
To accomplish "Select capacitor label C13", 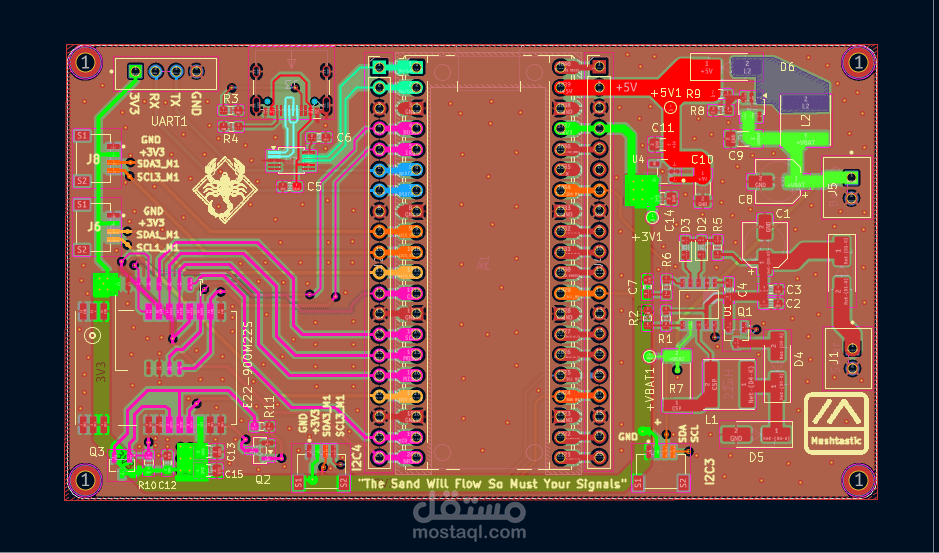I will [231, 451].
